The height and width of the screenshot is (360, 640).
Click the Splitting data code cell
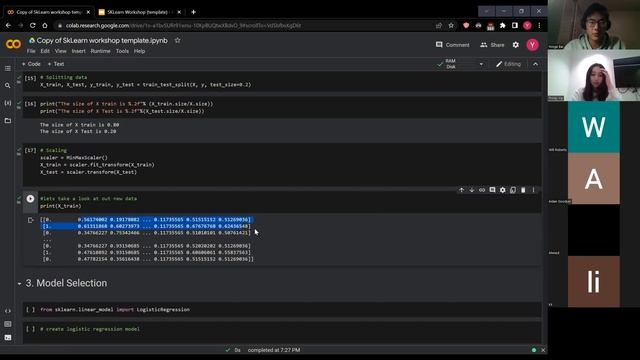tap(282, 81)
